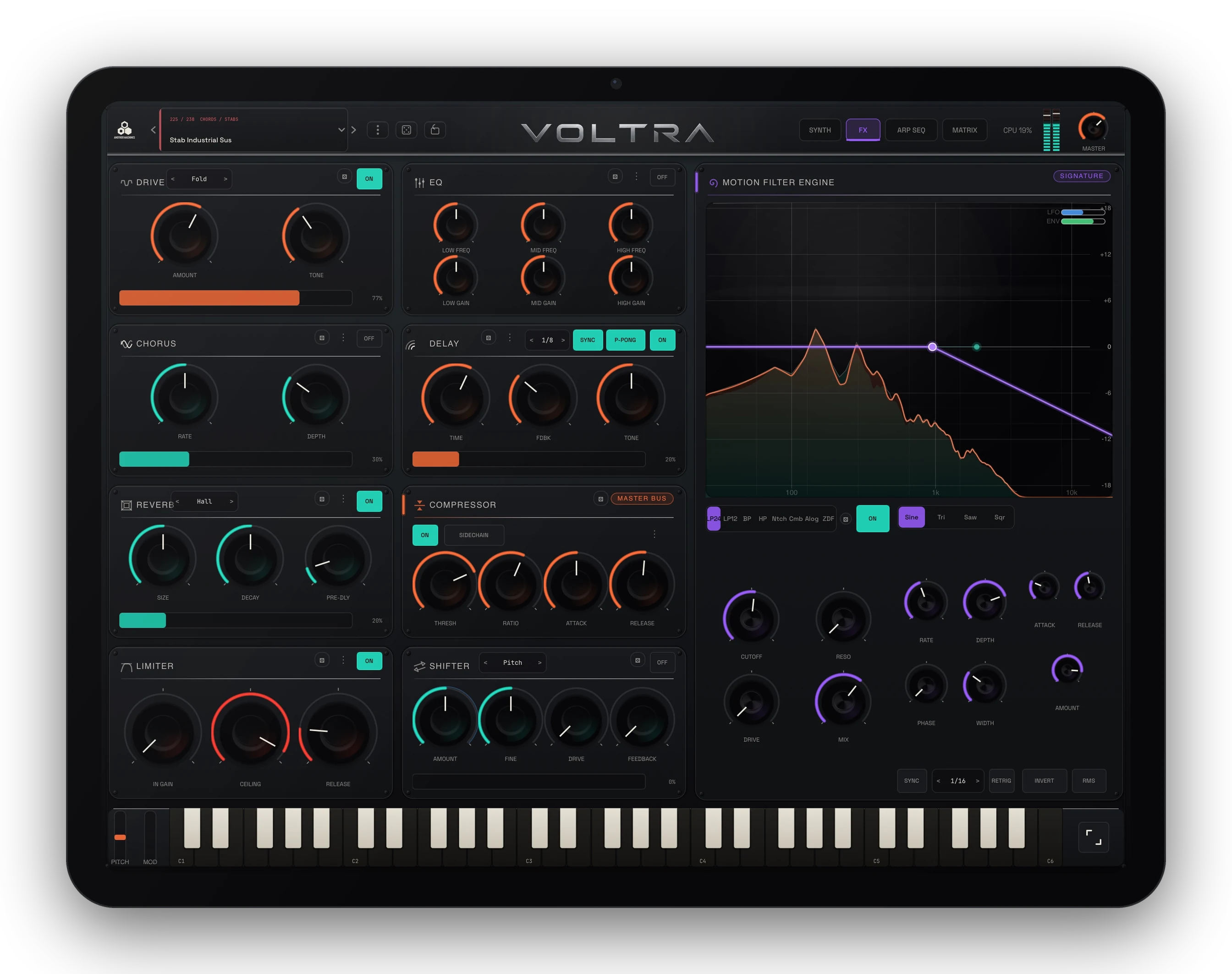Click the Another Machines logo icon
Screen dimensions: 1232x974
[124, 130]
